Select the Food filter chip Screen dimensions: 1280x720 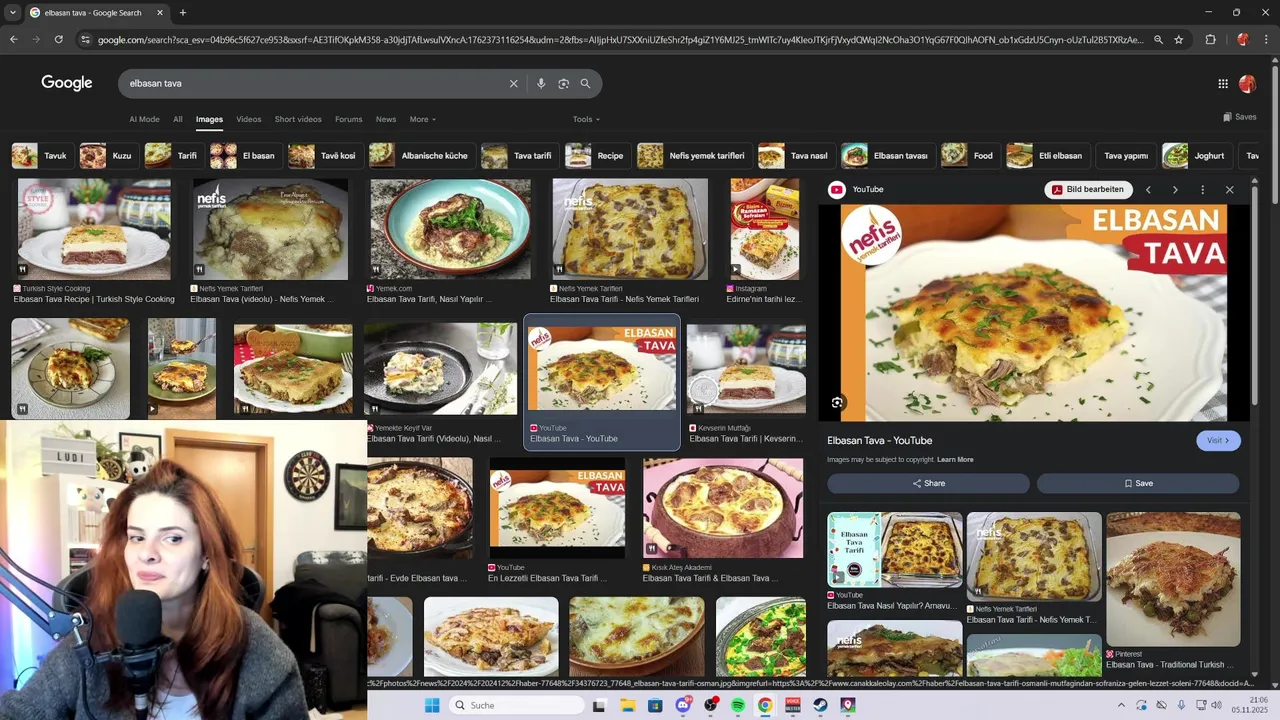(x=969, y=156)
